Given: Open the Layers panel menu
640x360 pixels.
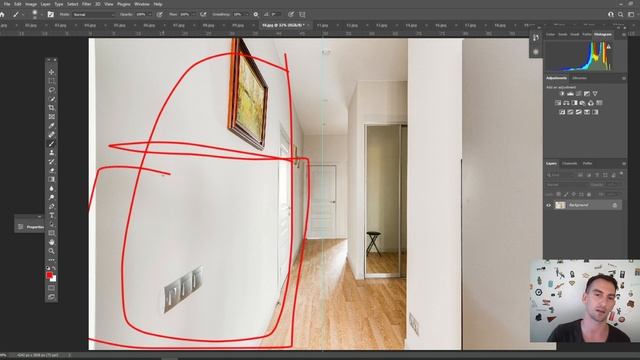Looking at the screenshot, I should pos(624,163).
